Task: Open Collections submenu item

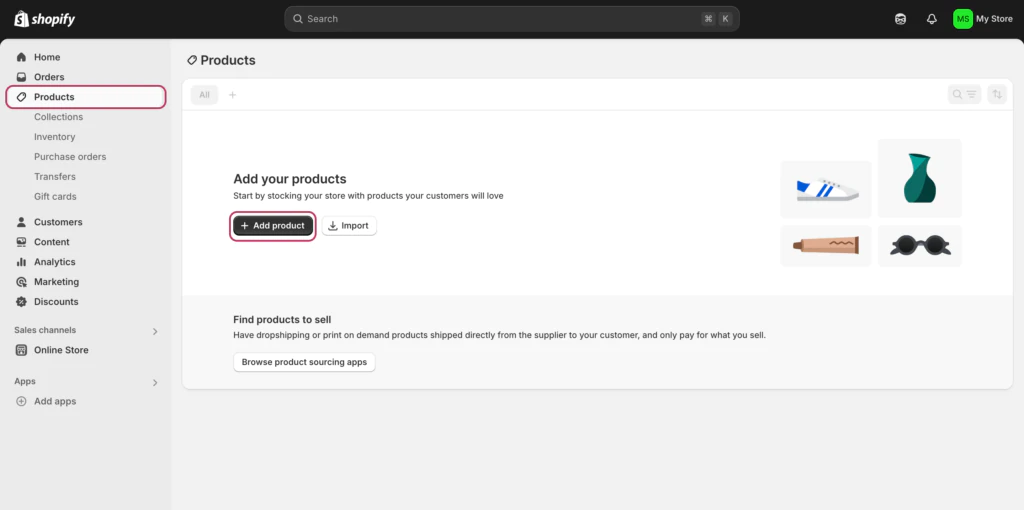Action: 59,117
